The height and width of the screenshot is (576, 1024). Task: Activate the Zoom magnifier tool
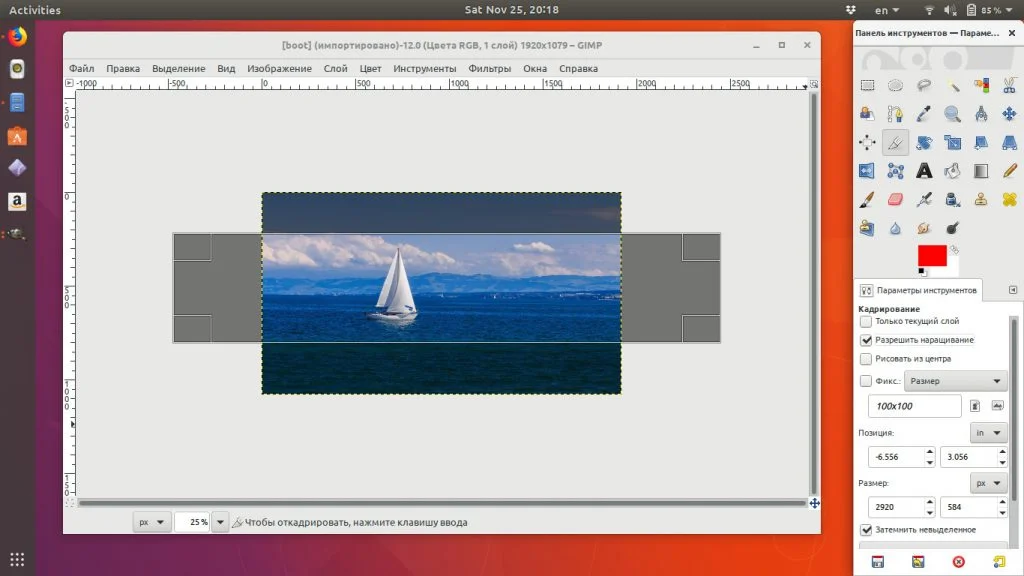point(953,114)
